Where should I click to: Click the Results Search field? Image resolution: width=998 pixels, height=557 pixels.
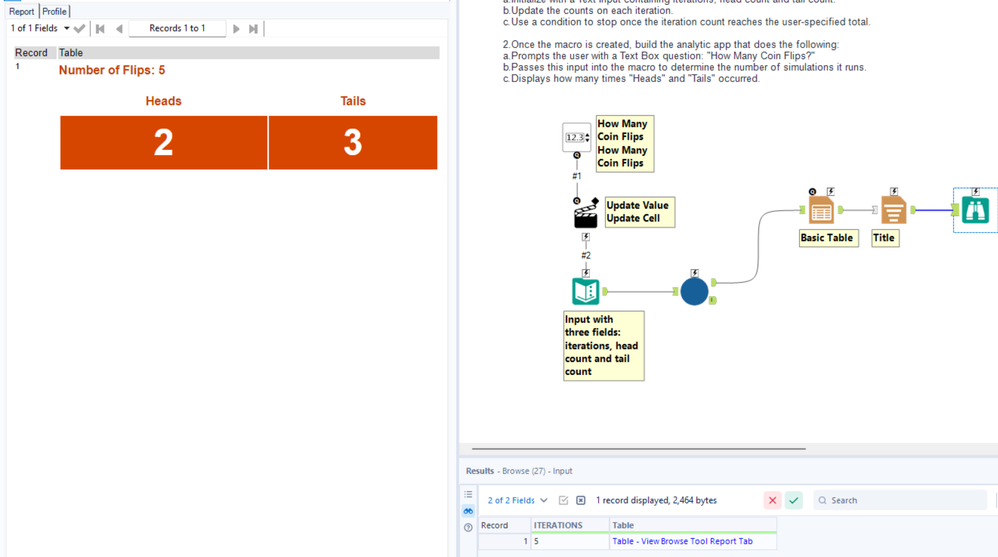tap(900, 500)
